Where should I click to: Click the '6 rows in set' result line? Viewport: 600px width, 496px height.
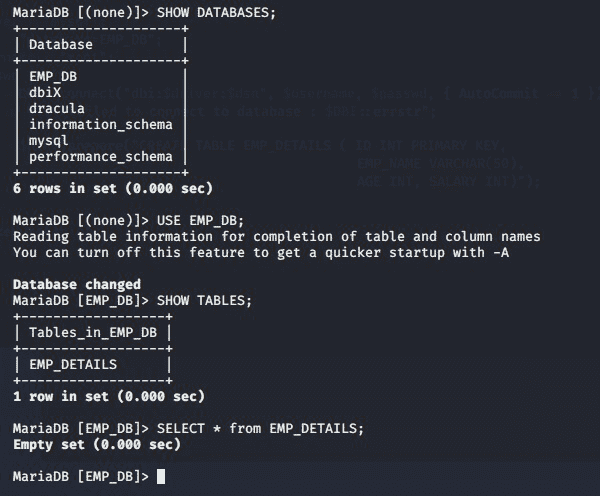tap(112, 188)
